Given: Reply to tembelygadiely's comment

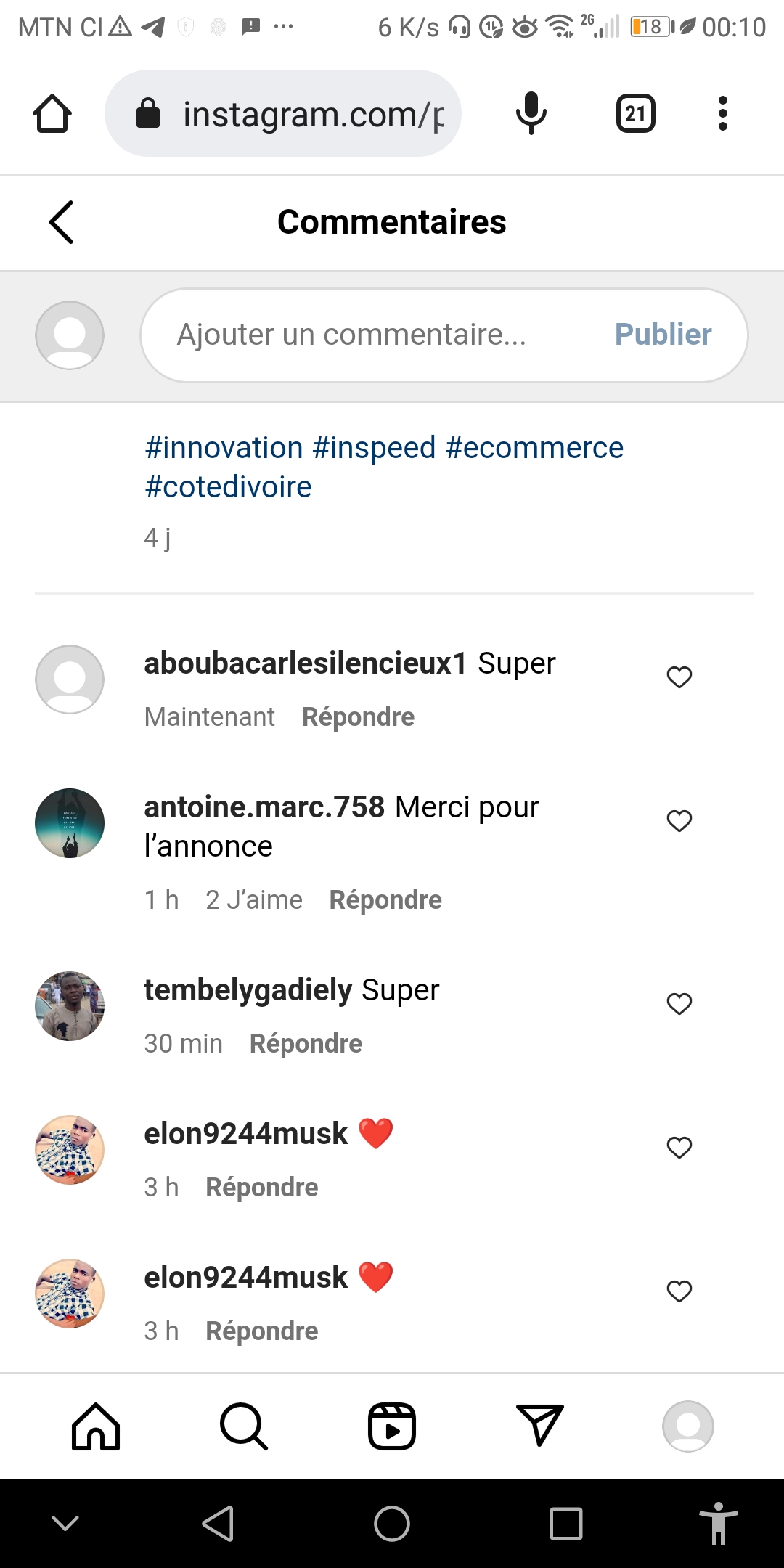Looking at the screenshot, I should click(x=306, y=1044).
